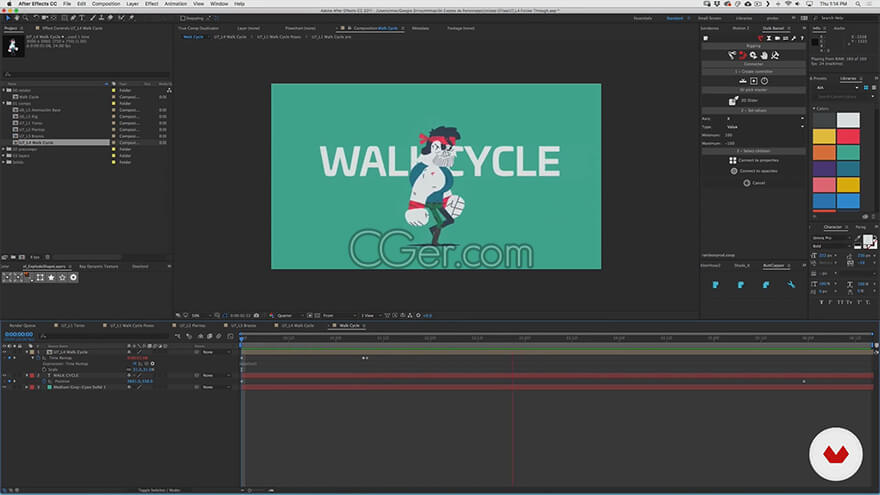Click the Libraries list view icon

(874, 88)
